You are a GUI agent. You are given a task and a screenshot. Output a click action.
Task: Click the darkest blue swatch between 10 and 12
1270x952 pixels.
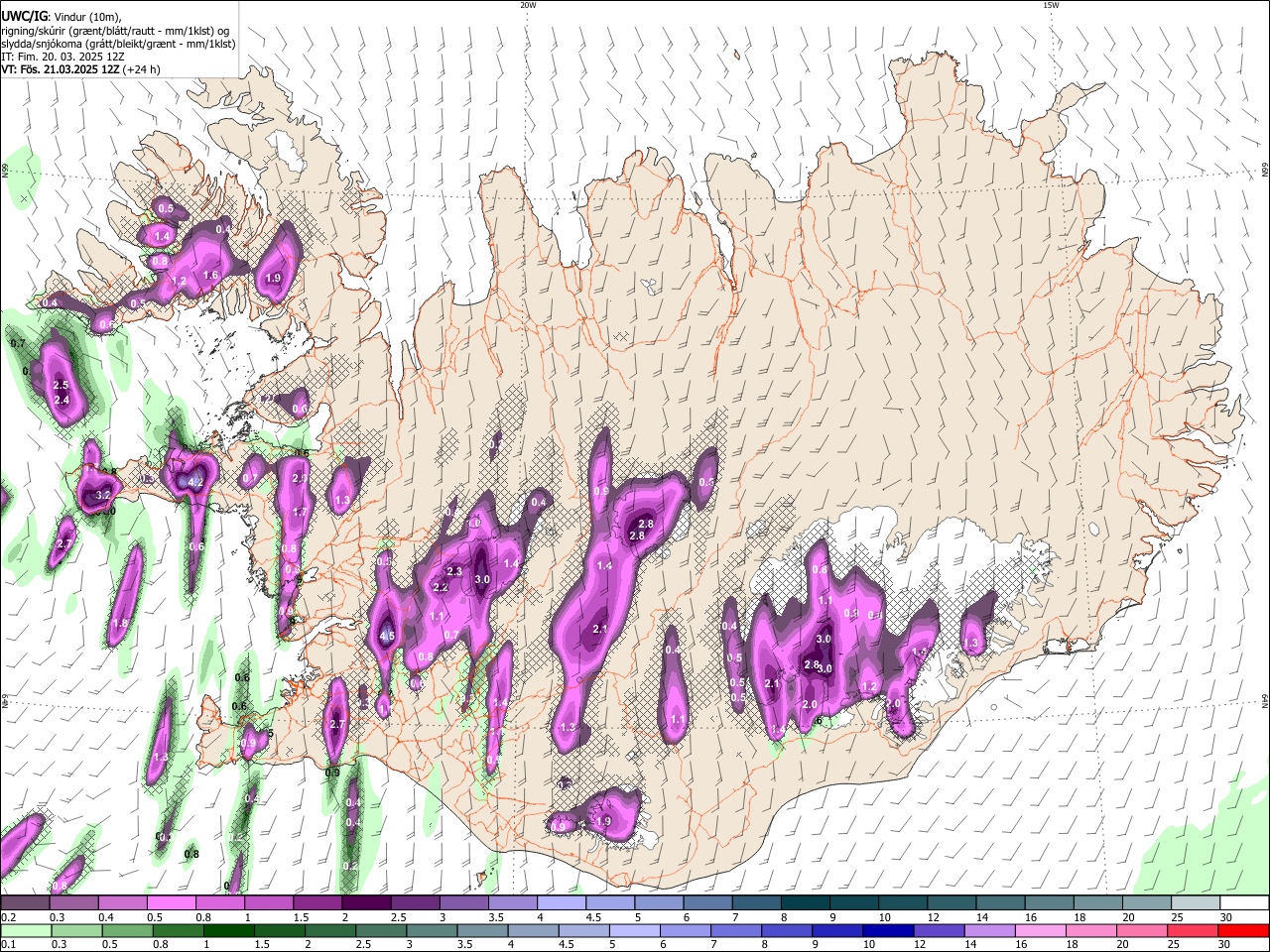[x=886, y=930]
